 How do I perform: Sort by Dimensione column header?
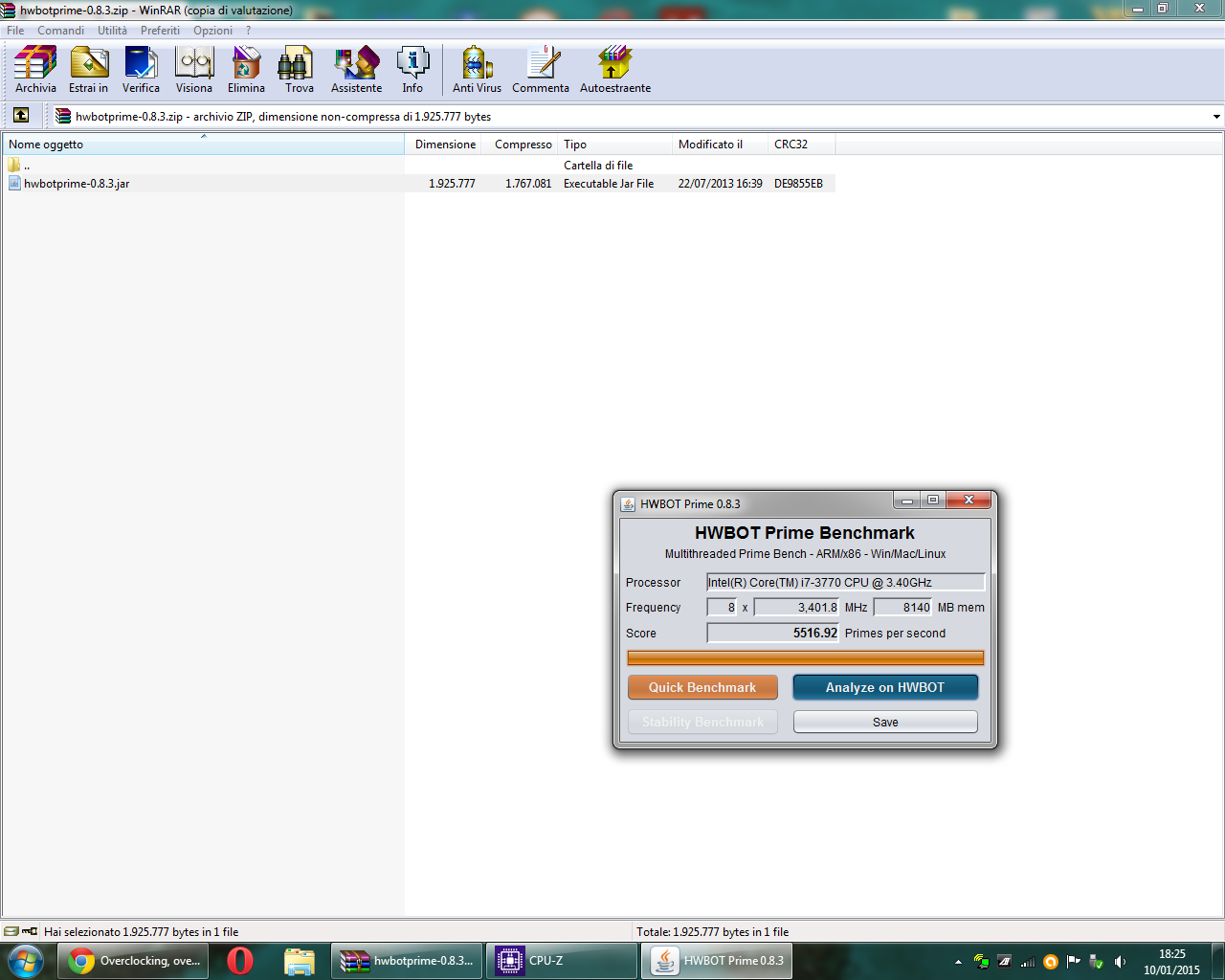pyautogui.click(x=445, y=145)
